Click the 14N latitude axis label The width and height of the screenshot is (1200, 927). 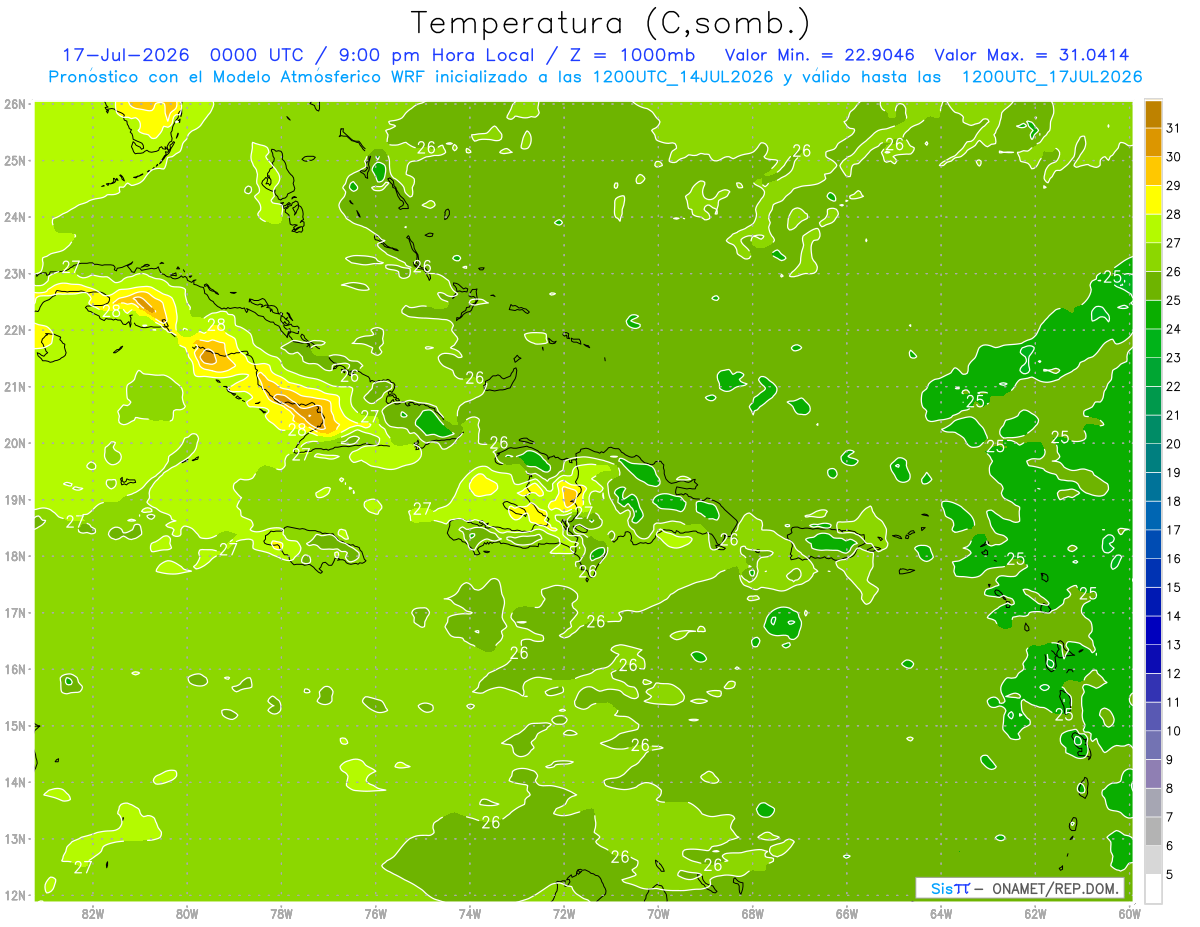click(14, 781)
